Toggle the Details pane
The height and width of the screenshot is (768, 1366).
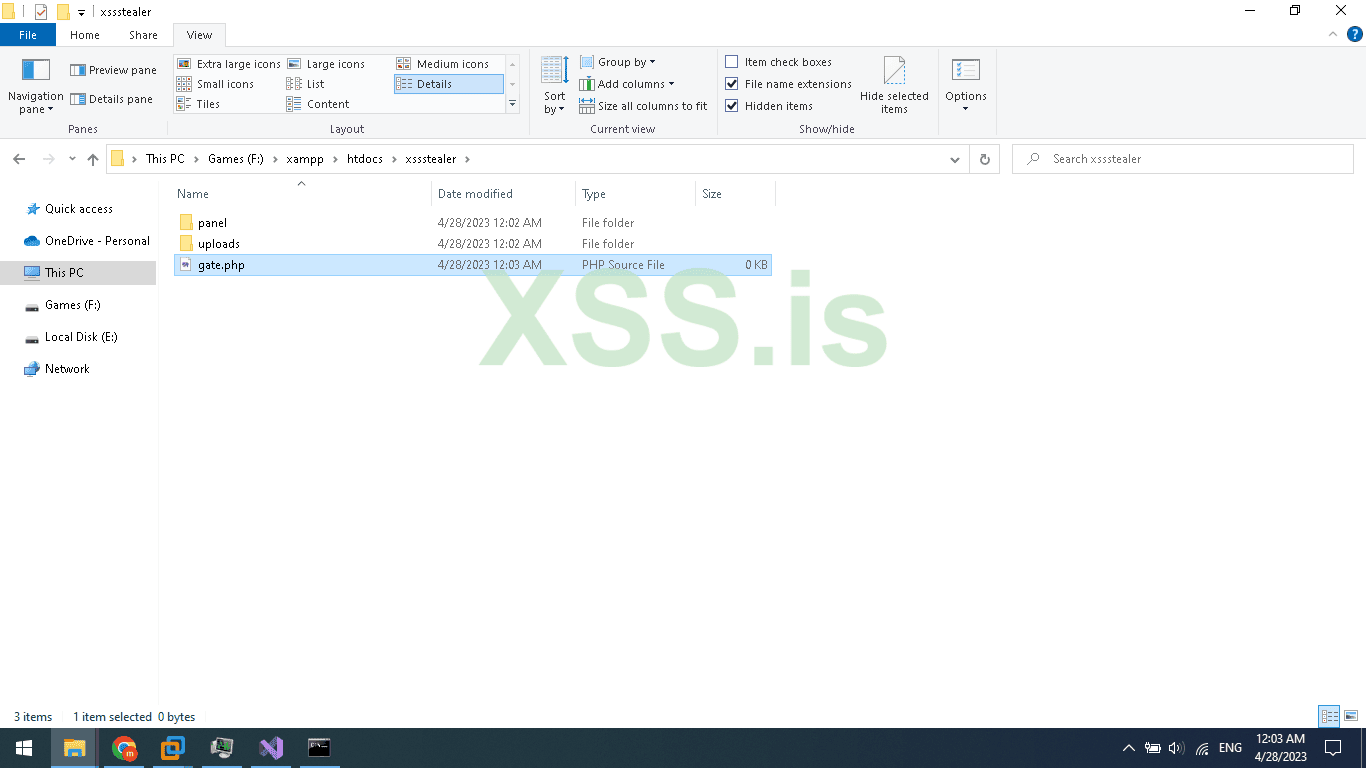[113, 99]
